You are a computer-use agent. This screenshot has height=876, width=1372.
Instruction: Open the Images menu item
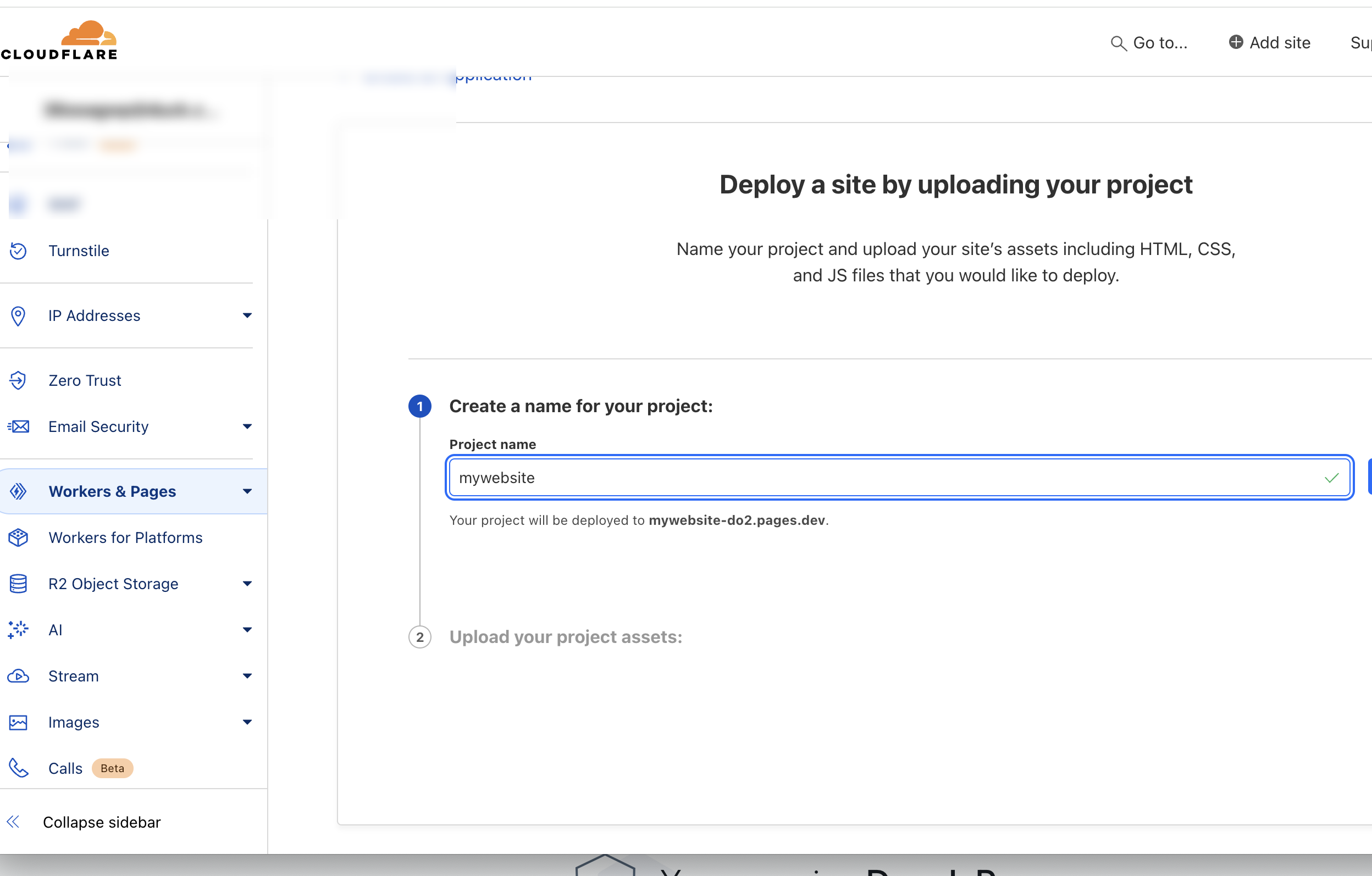point(74,722)
